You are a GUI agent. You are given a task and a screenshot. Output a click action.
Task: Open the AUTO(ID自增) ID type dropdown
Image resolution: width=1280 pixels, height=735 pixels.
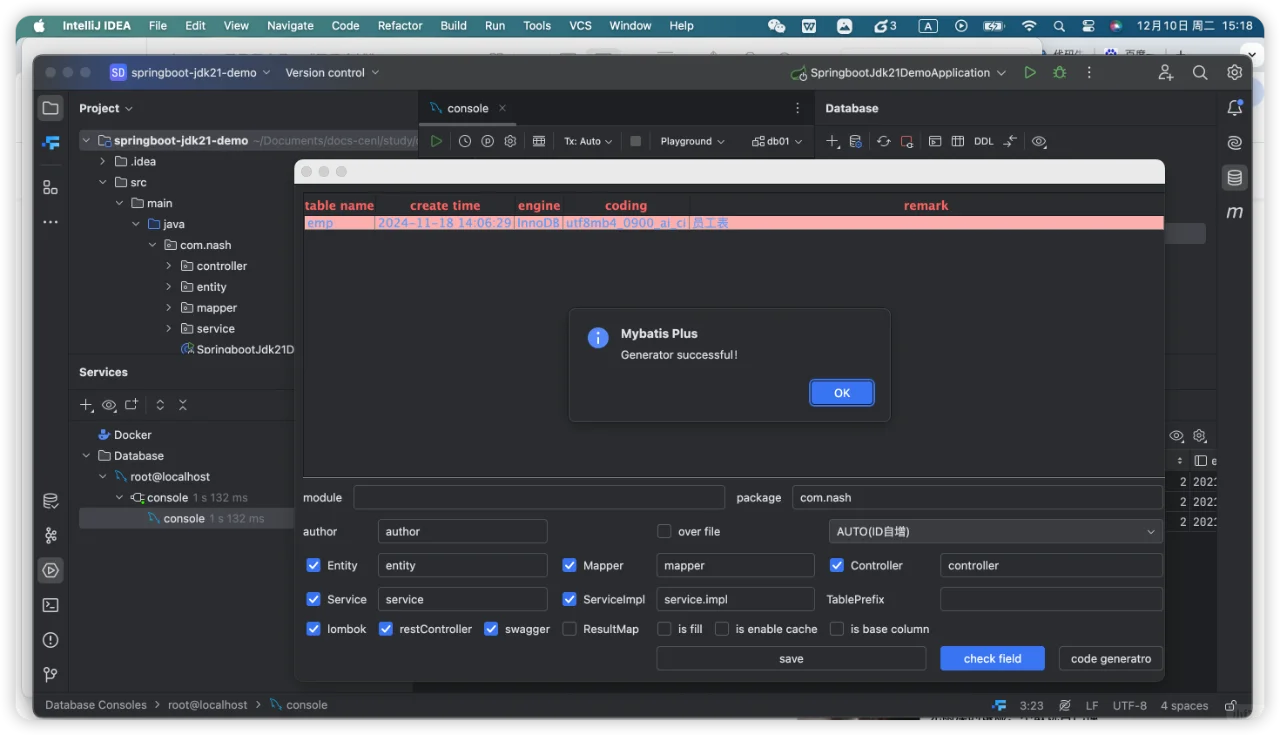(x=995, y=532)
